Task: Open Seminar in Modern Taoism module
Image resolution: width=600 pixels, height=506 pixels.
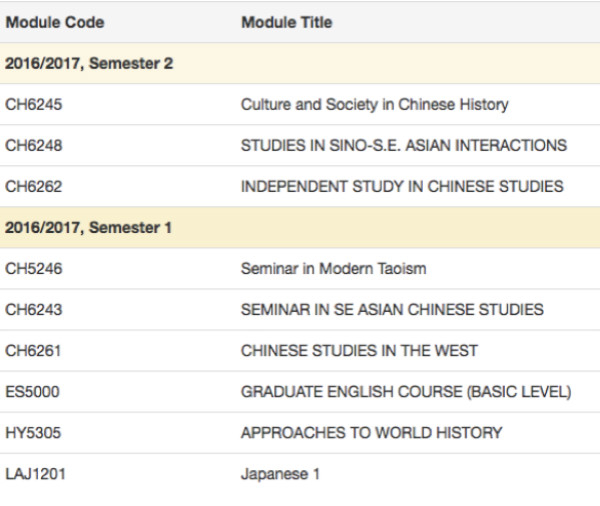Action: tap(334, 268)
